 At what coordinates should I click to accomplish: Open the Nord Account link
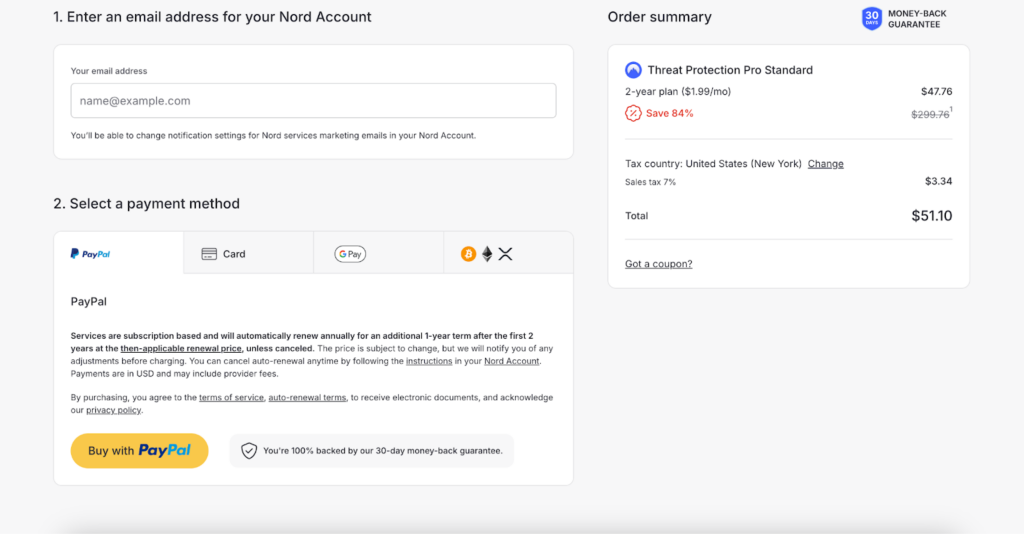511,361
